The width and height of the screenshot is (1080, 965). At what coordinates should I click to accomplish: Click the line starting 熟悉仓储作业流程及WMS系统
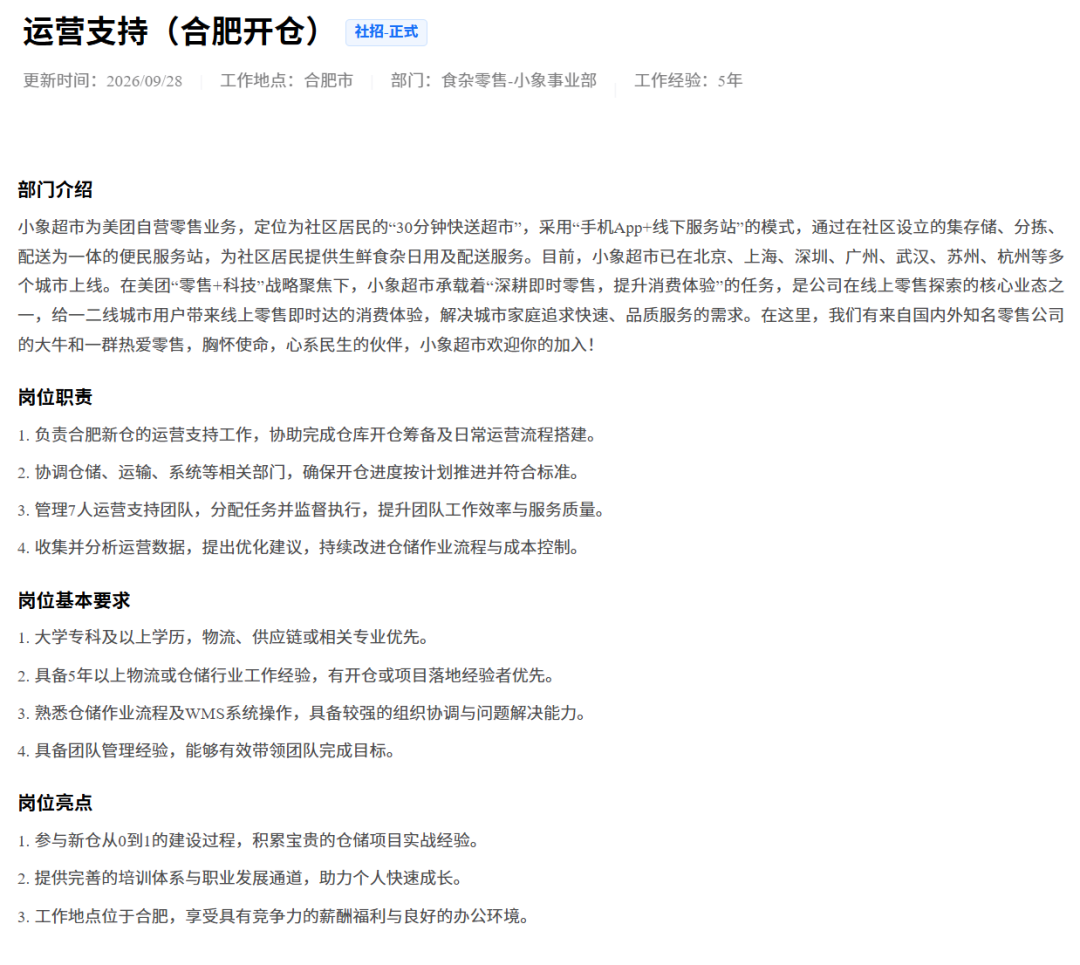(302, 714)
